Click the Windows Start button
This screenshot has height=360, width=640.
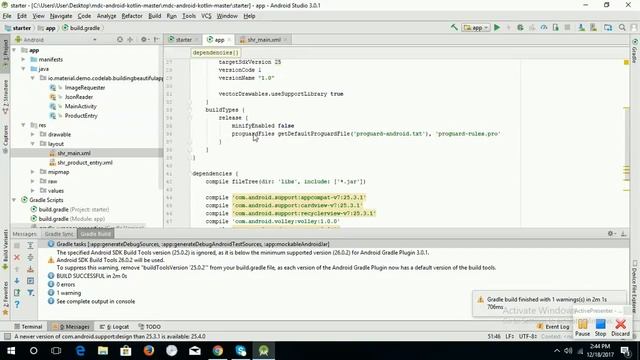(11, 351)
